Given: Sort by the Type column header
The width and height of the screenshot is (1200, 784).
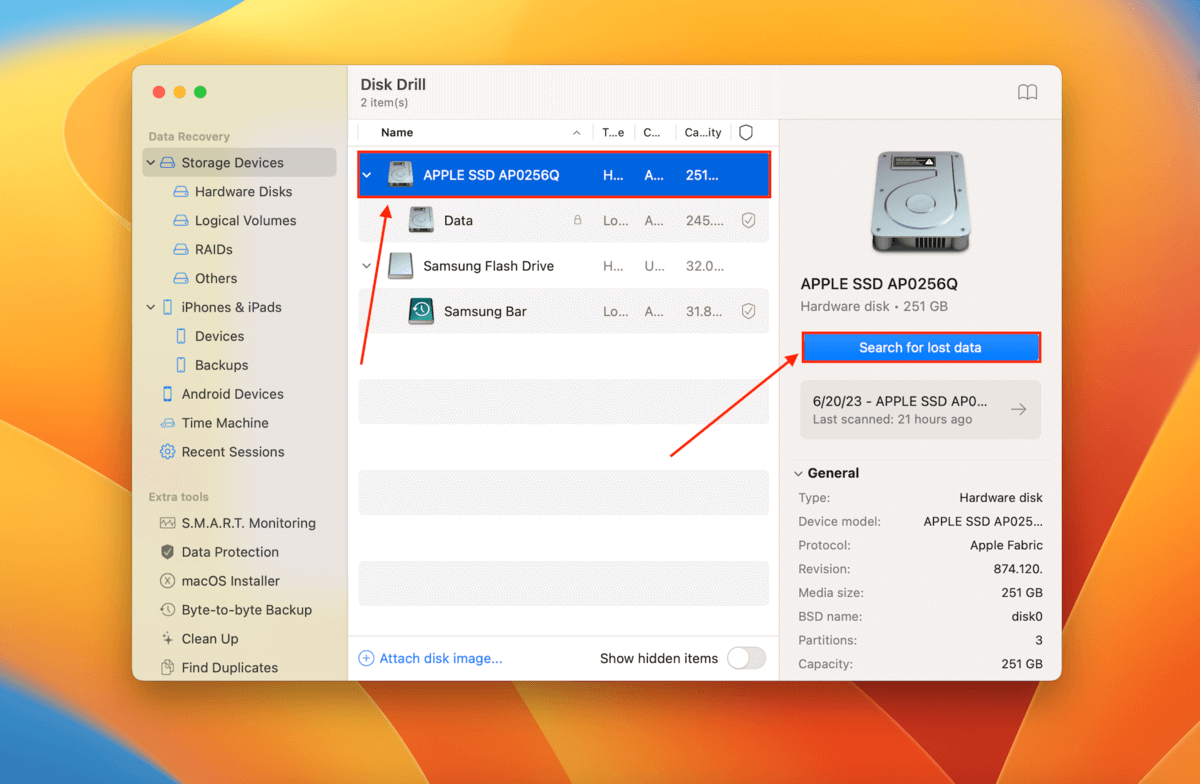Looking at the screenshot, I should (614, 133).
